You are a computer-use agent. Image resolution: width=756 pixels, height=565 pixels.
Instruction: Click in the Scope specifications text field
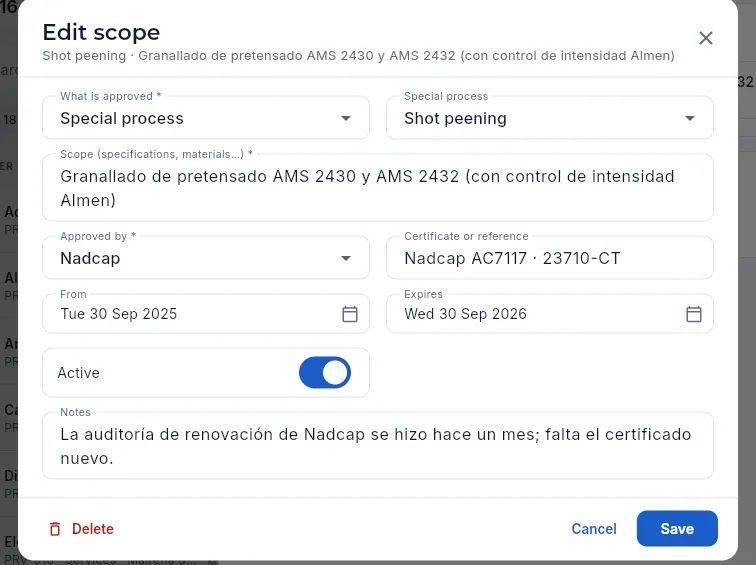[378, 188]
